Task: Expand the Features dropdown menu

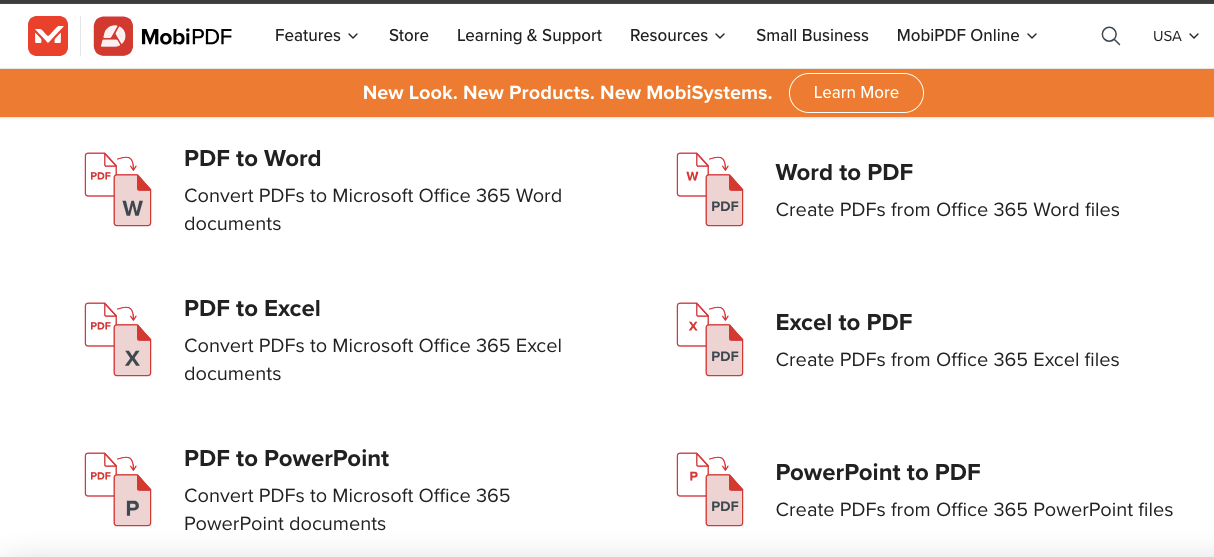Action: coord(316,36)
